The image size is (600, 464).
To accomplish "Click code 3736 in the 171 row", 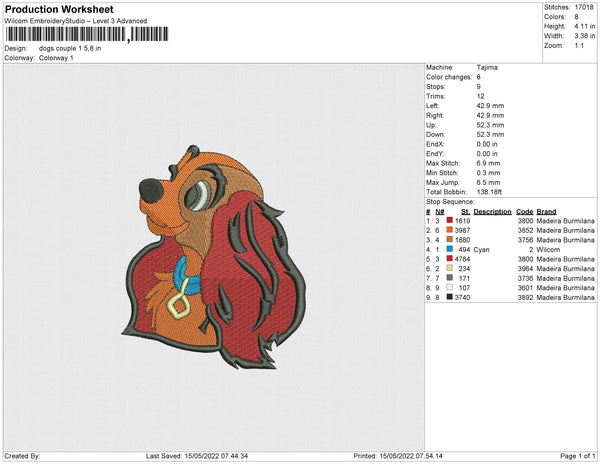I will coord(525,278).
